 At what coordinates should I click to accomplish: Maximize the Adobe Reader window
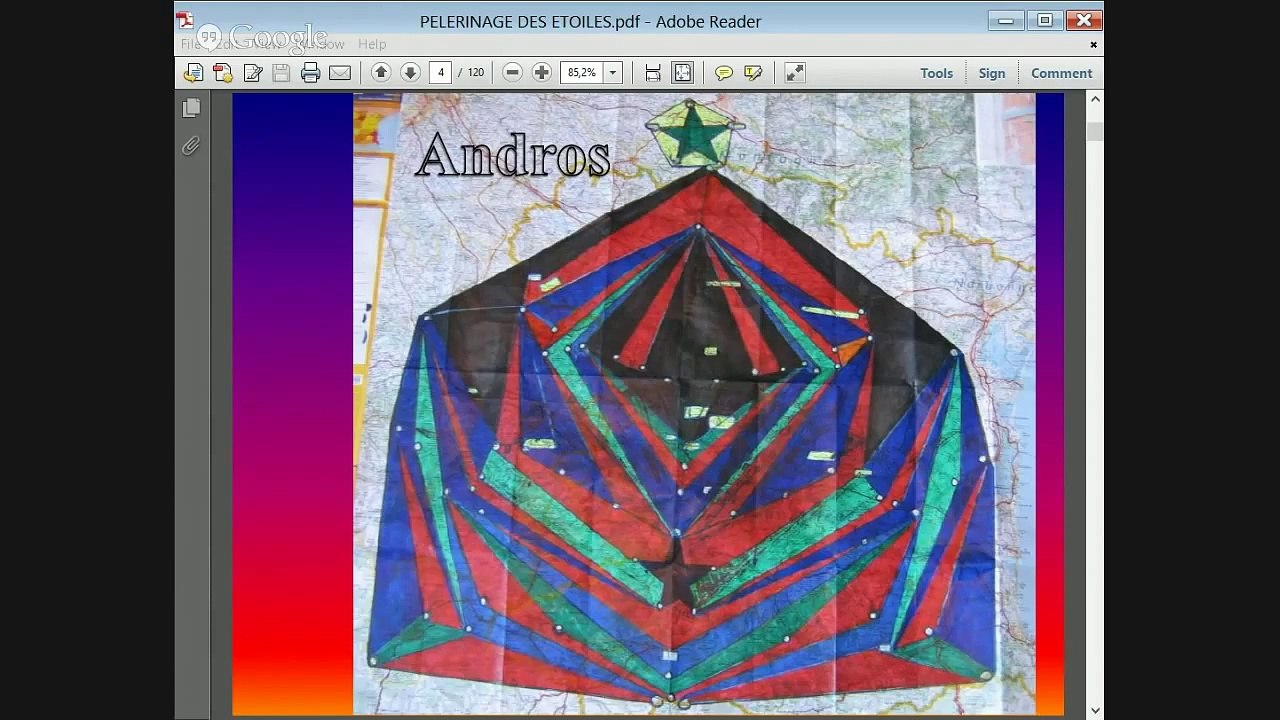[x=1045, y=20]
